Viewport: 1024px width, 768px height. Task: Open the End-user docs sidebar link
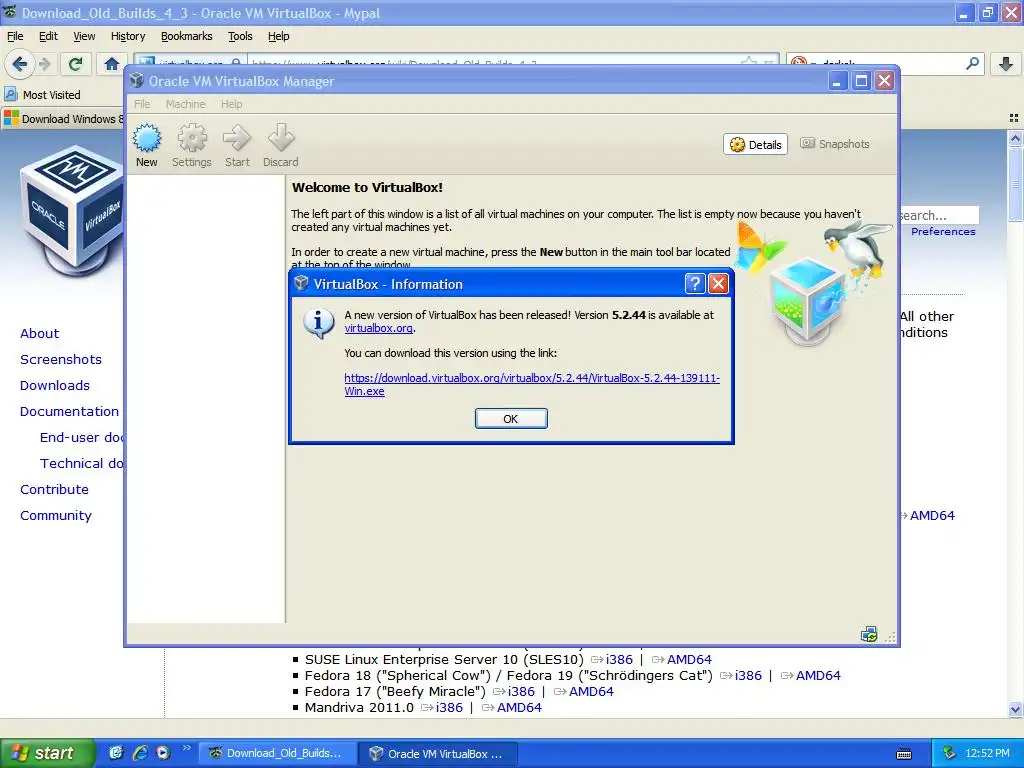[82, 438]
